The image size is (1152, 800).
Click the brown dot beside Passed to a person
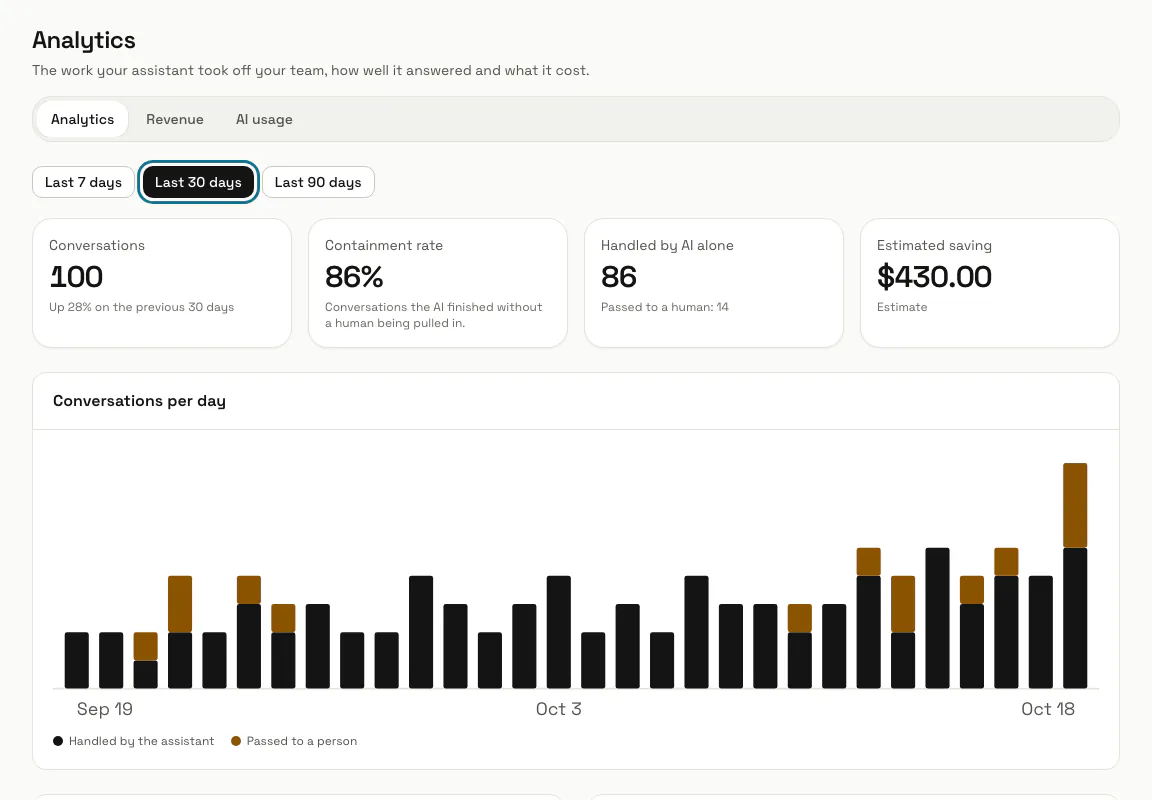pyautogui.click(x=236, y=741)
